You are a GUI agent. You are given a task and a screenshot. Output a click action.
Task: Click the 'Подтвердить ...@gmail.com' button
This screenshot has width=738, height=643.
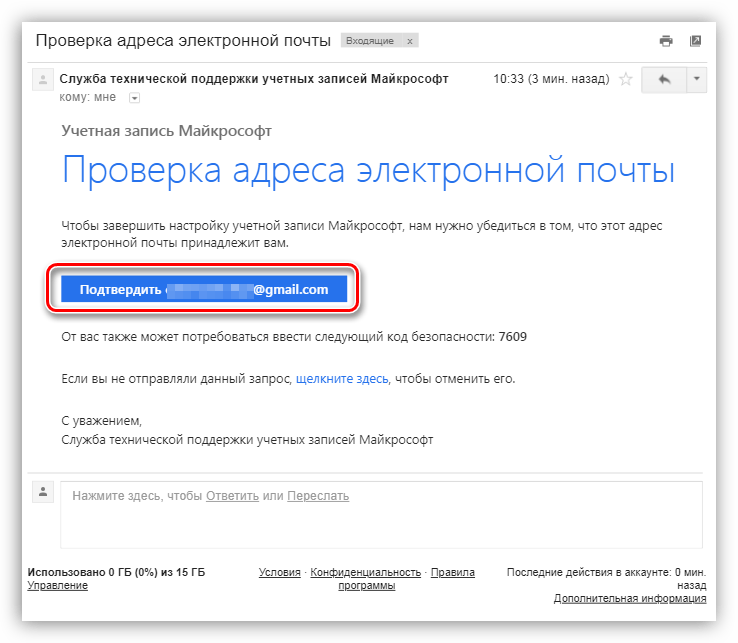click(204, 289)
